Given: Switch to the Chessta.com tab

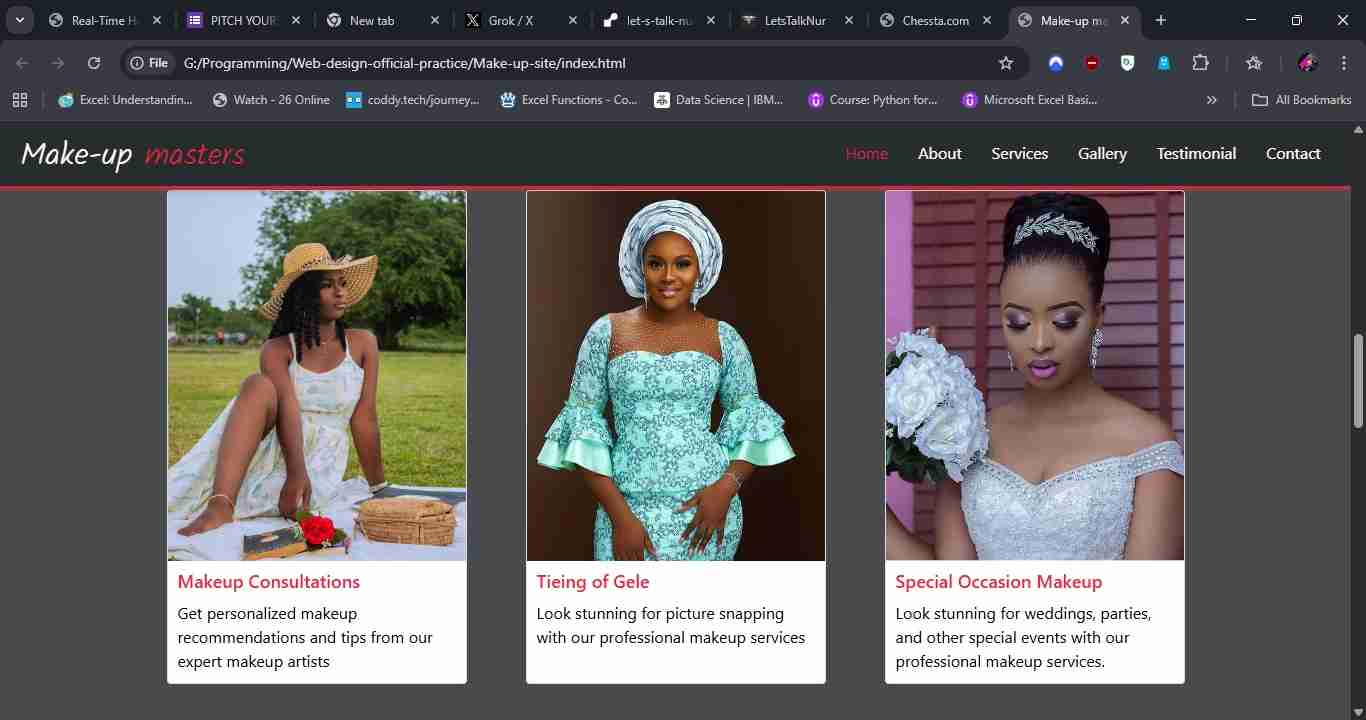Looking at the screenshot, I should coord(934,20).
